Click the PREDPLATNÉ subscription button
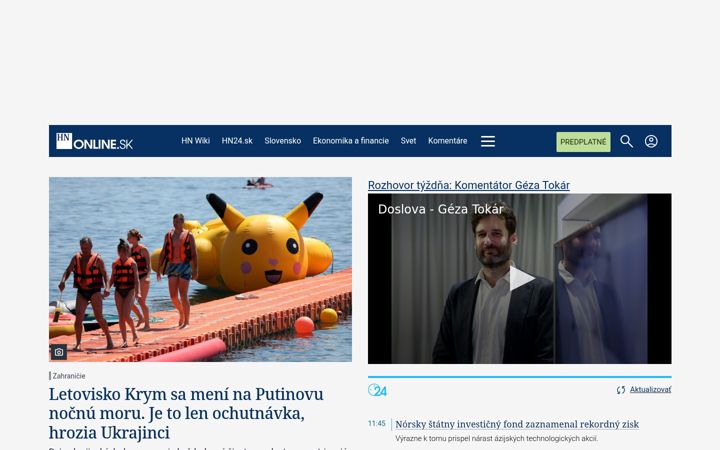Viewport: 720px width, 450px height. 583,142
